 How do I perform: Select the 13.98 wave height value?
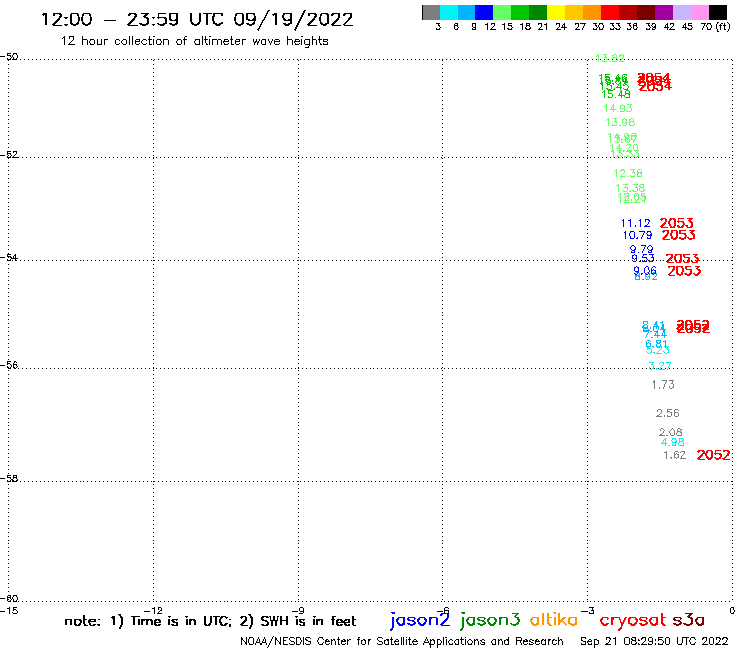click(x=620, y=122)
